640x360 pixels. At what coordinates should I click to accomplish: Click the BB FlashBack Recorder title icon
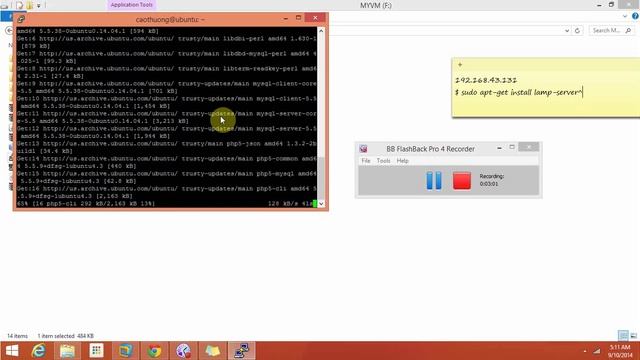363,149
